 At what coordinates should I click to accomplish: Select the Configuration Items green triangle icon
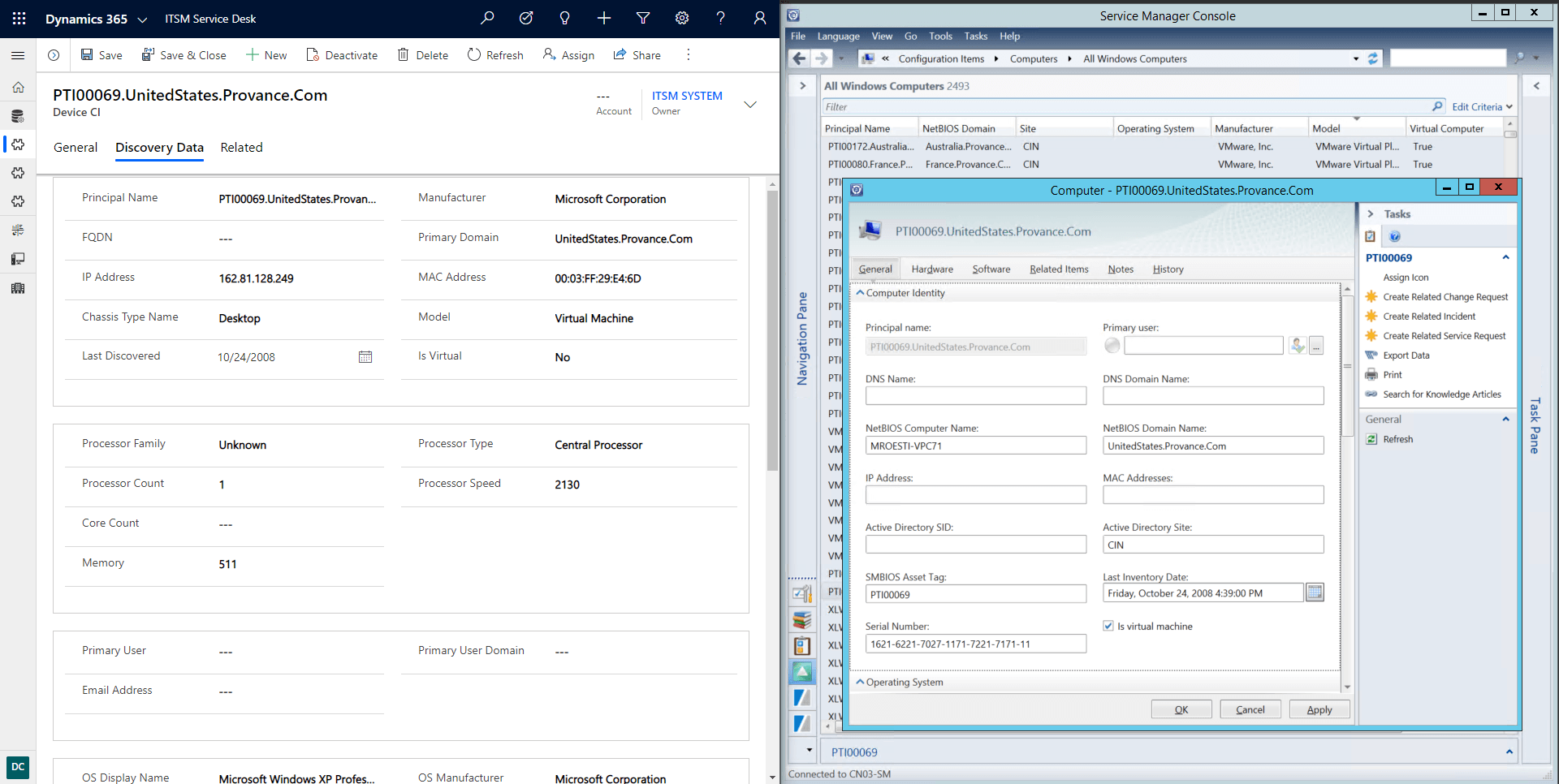coord(802,672)
